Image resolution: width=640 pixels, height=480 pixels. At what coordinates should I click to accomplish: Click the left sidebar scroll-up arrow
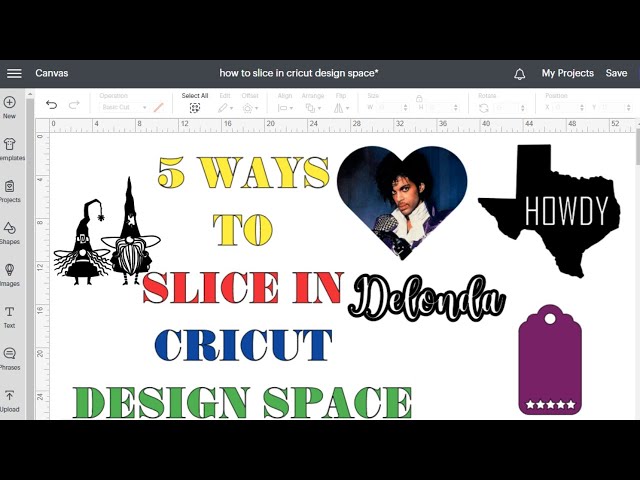point(30,95)
